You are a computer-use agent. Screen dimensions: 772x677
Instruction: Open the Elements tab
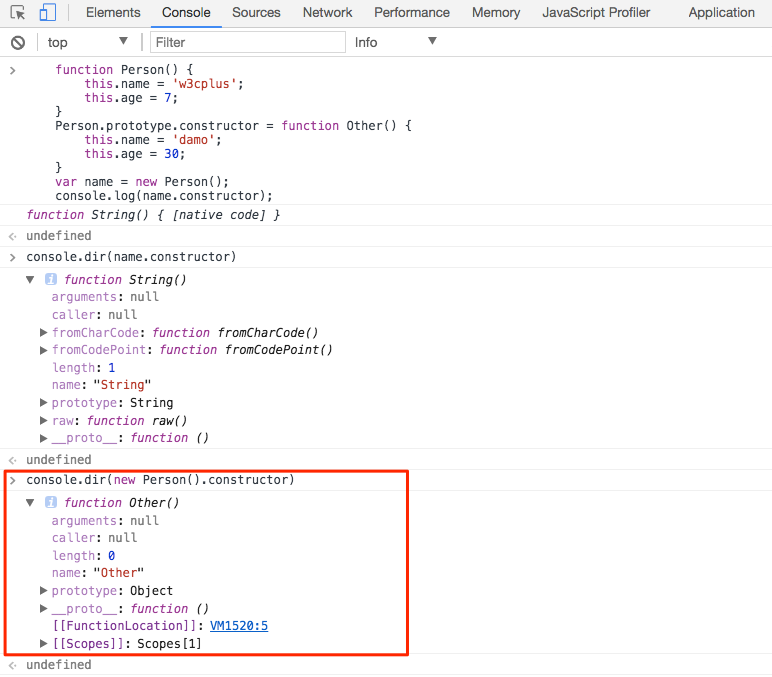113,13
